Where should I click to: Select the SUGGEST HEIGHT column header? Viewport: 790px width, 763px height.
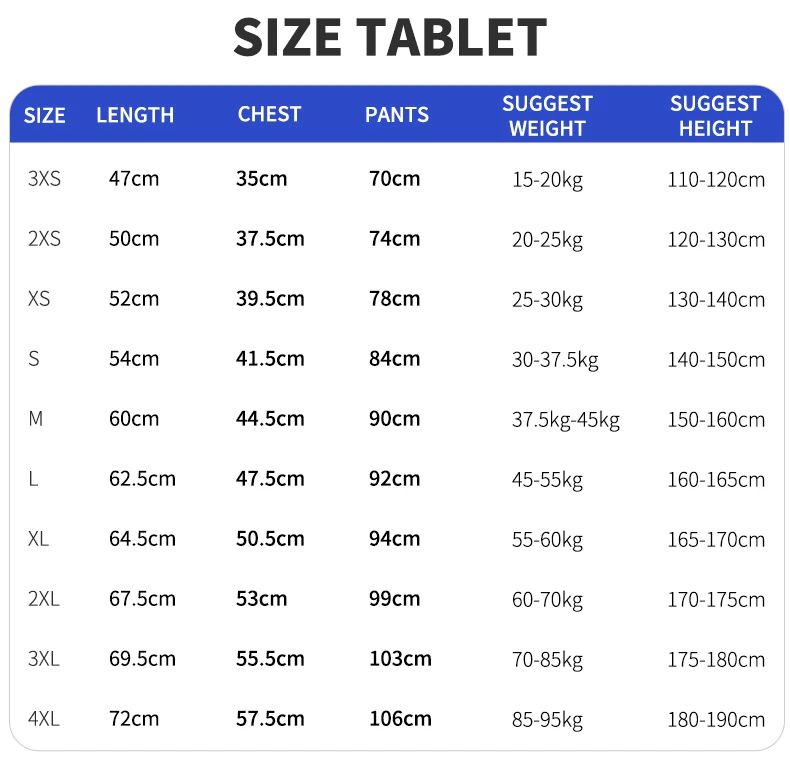click(x=715, y=116)
